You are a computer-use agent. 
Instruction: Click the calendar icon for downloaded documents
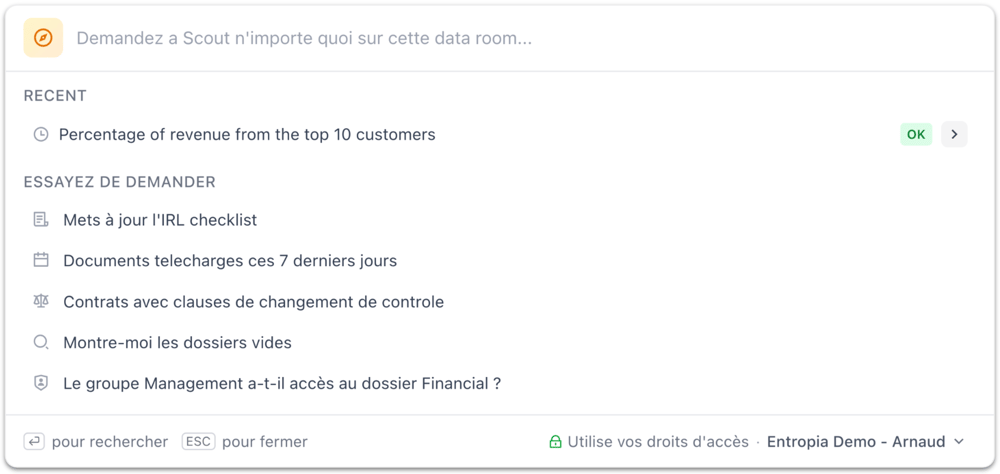pyautogui.click(x=41, y=260)
